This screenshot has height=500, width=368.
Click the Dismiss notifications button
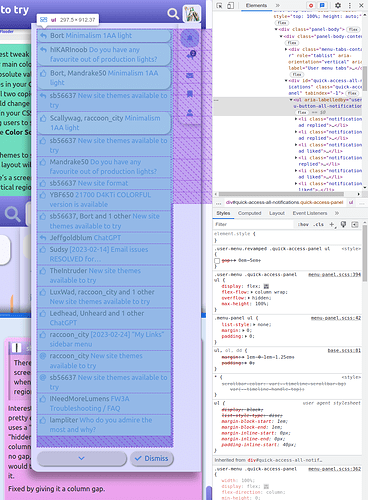pyautogui.click(x=152, y=458)
